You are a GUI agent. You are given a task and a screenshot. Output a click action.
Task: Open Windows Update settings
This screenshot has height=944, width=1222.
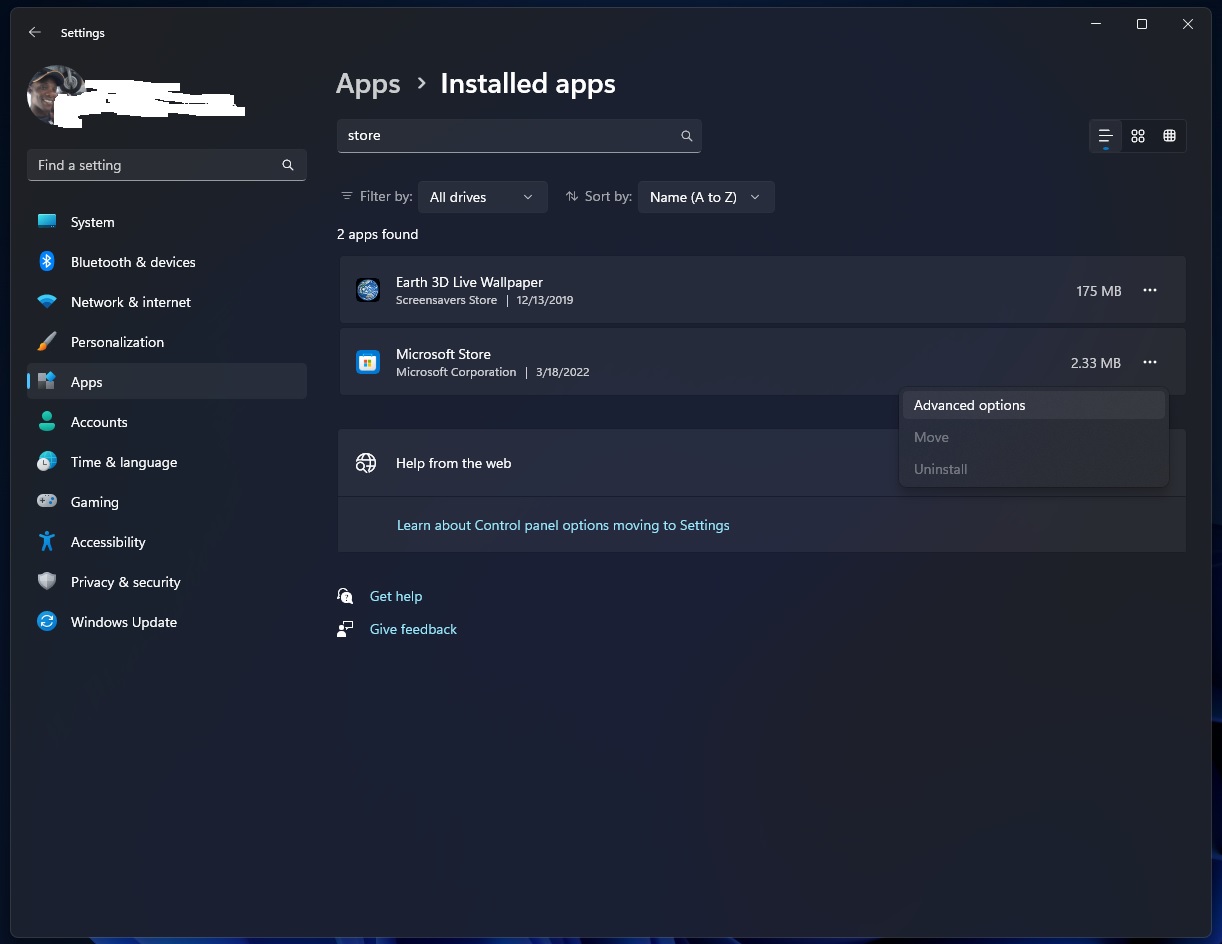(x=167, y=622)
